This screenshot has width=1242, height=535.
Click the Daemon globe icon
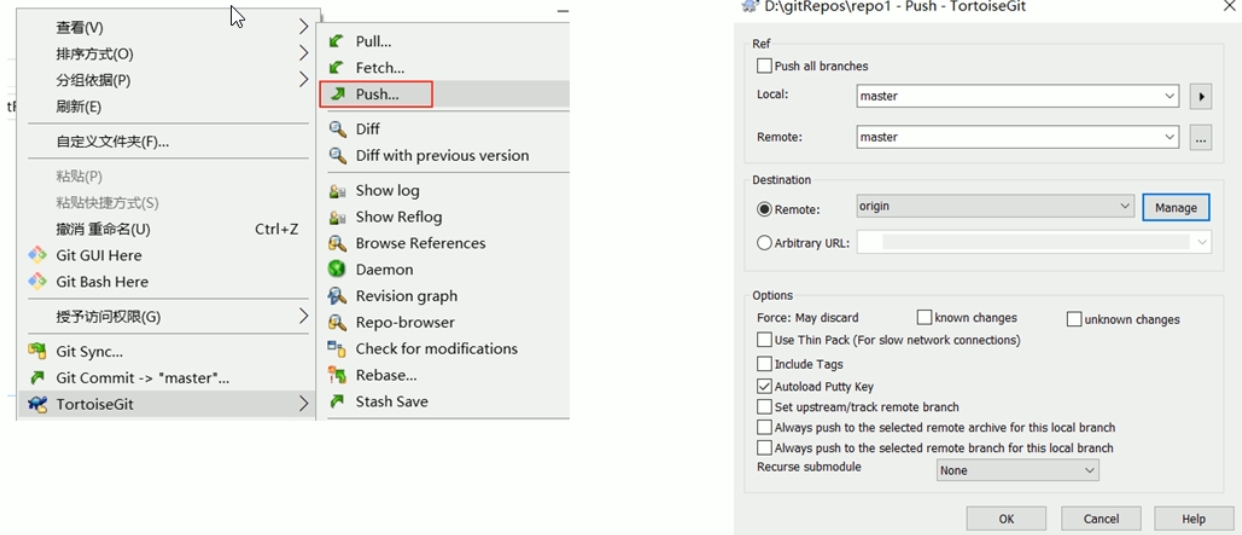click(337, 270)
